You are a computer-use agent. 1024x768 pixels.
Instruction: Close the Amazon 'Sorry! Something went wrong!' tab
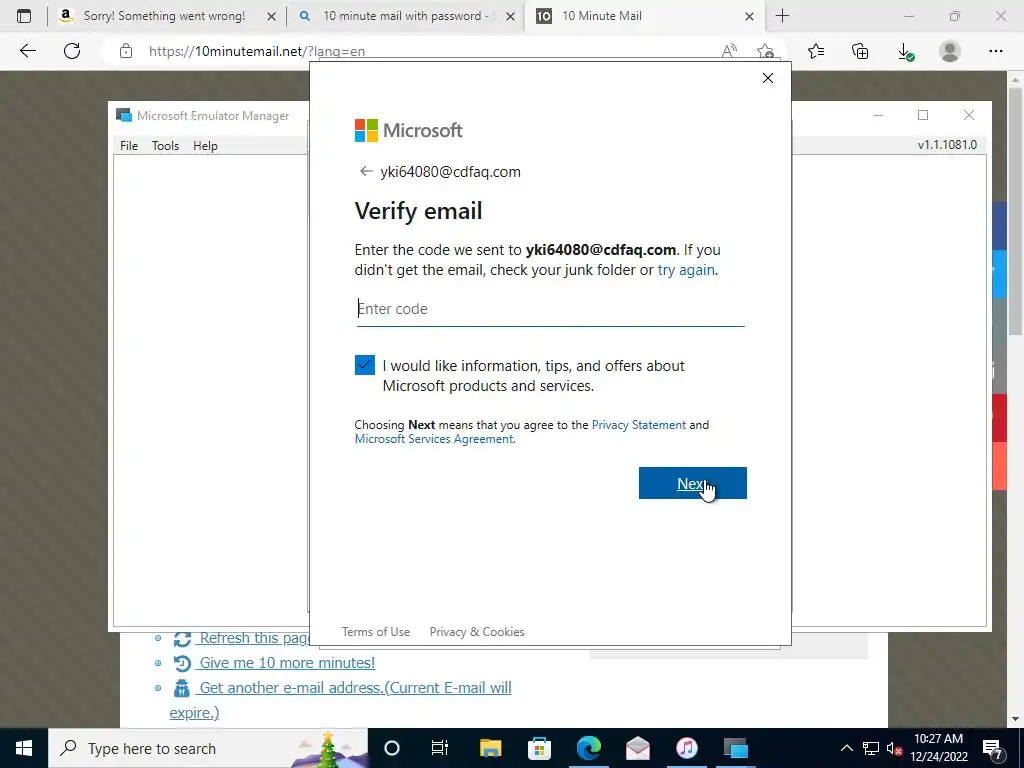[271, 16]
